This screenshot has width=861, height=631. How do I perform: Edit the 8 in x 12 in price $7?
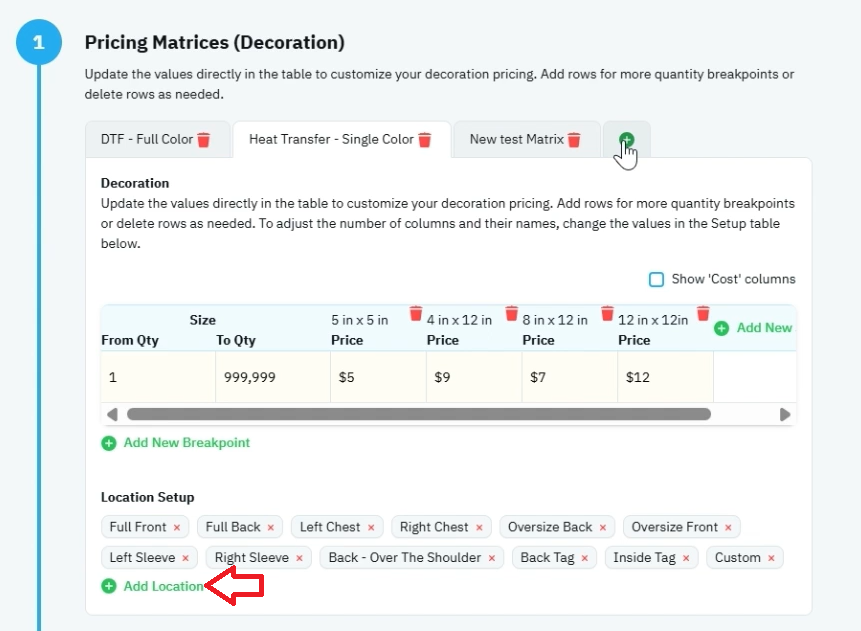pyautogui.click(x=569, y=377)
